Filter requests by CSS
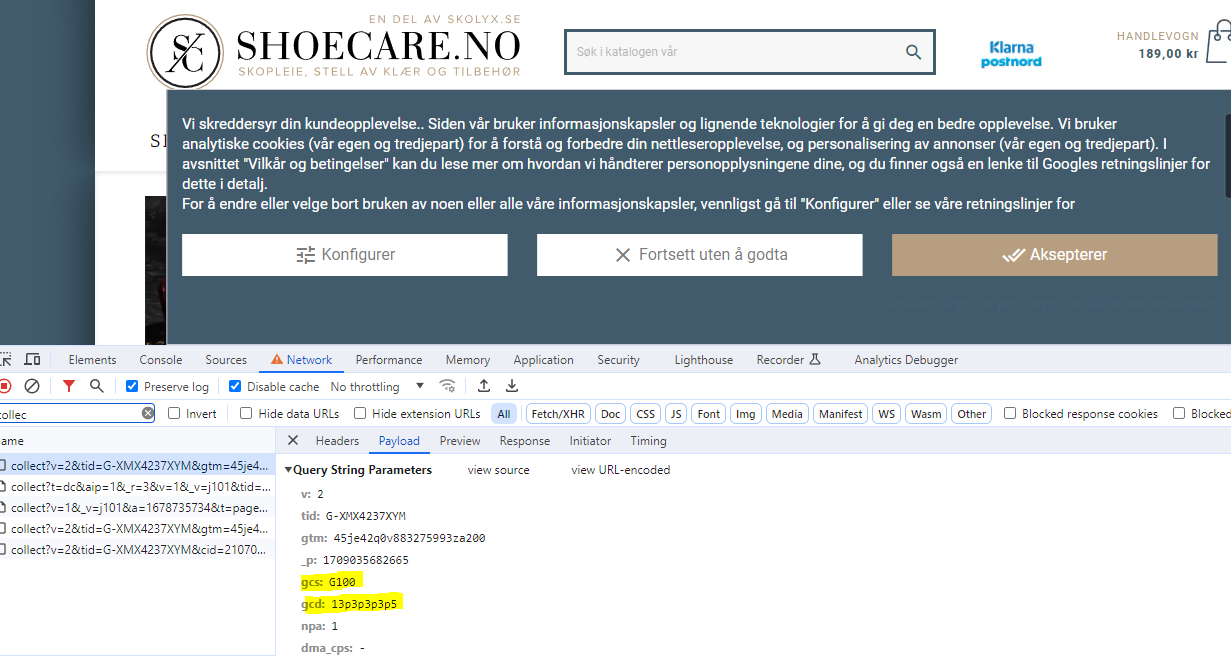 click(646, 414)
